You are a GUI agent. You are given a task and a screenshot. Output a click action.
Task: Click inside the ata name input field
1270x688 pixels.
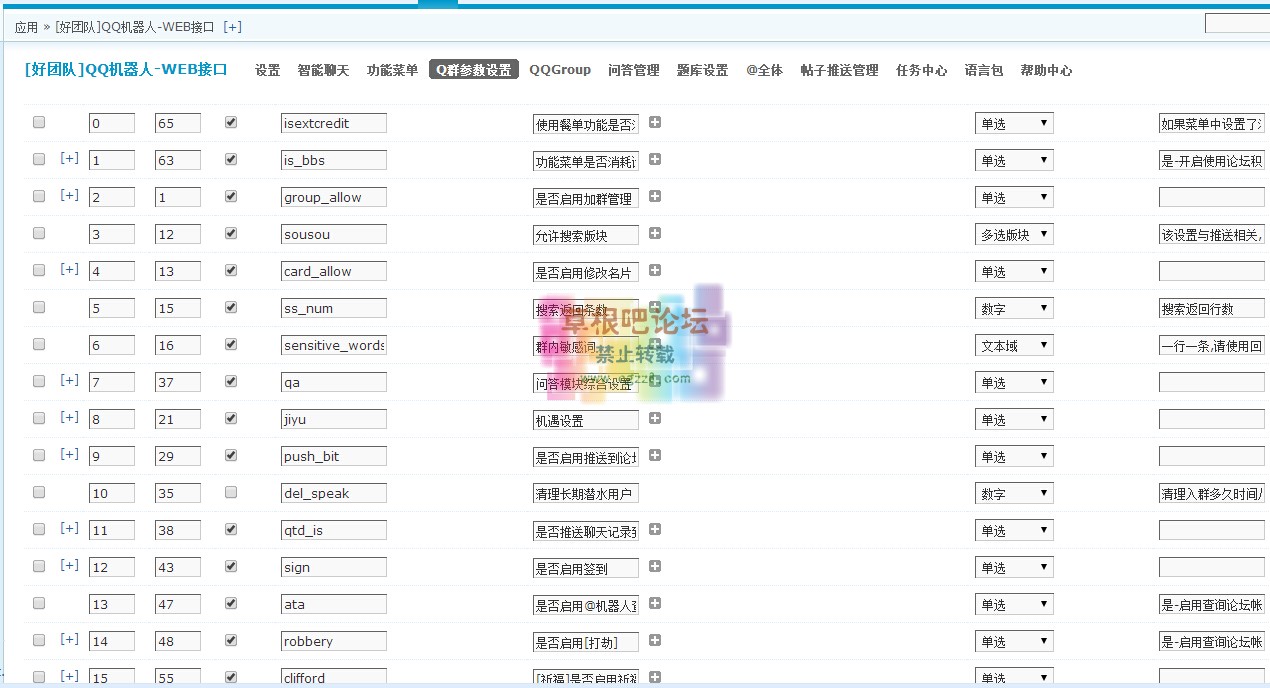click(x=333, y=603)
